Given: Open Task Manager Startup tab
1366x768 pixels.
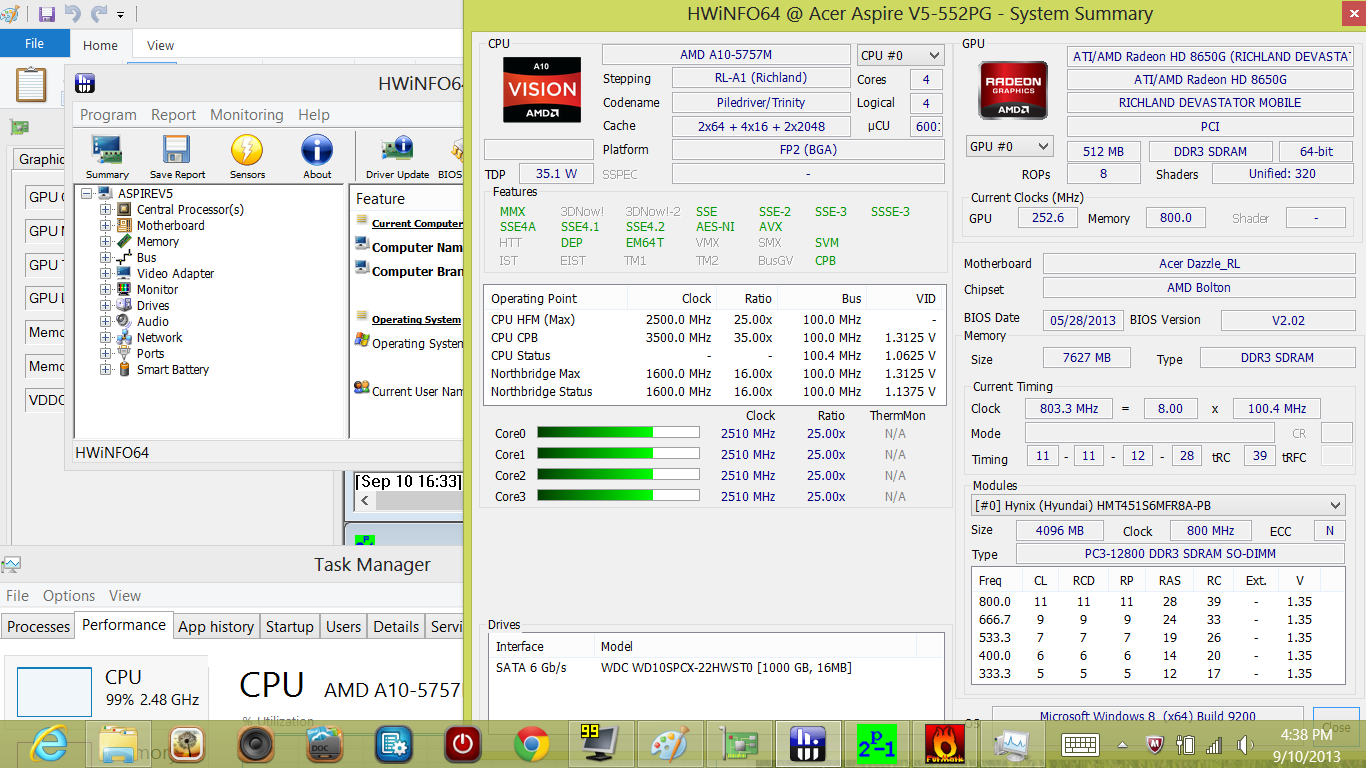Looking at the screenshot, I should (290, 627).
